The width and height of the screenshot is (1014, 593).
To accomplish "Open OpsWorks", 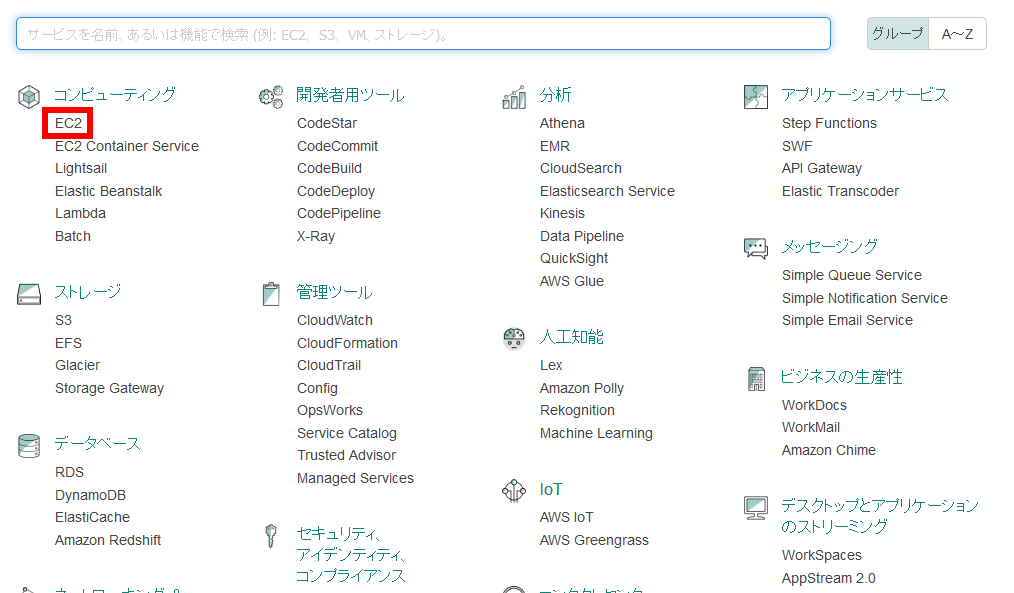I will tap(330, 410).
